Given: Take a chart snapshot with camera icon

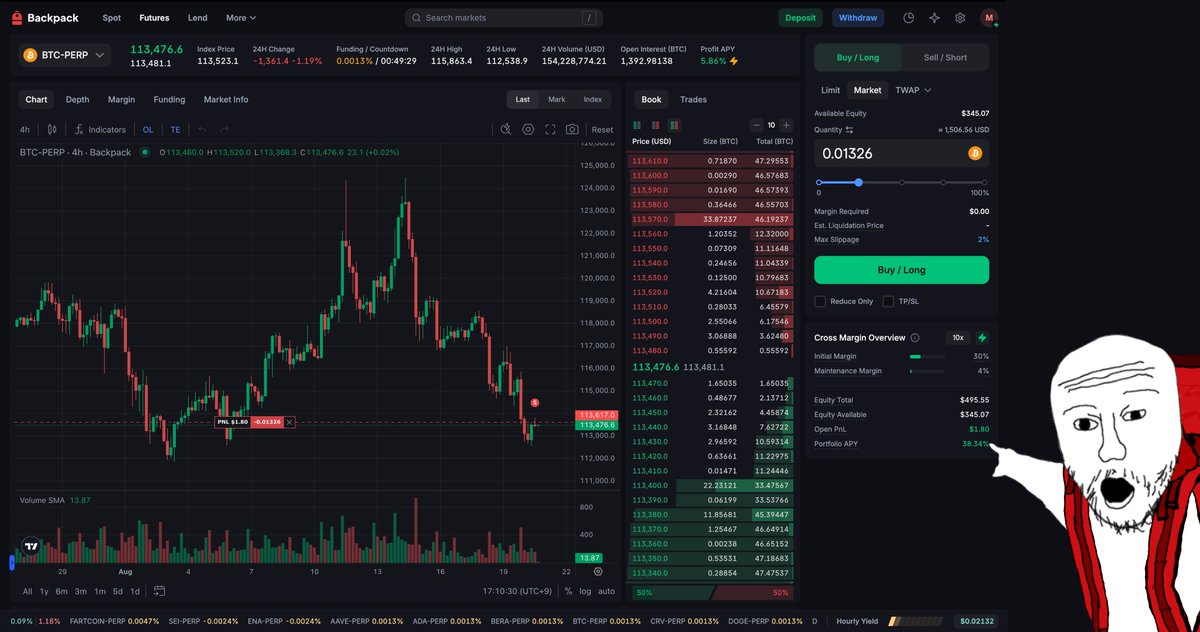Looking at the screenshot, I should coord(572,129).
